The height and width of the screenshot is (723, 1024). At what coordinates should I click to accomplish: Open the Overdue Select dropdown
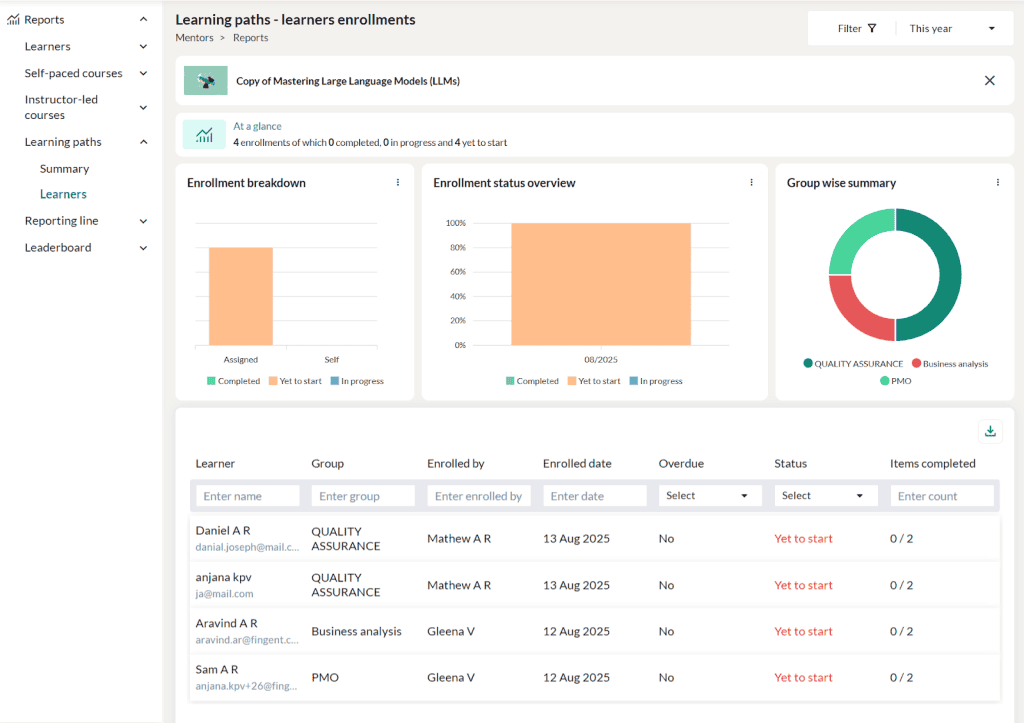click(709, 496)
